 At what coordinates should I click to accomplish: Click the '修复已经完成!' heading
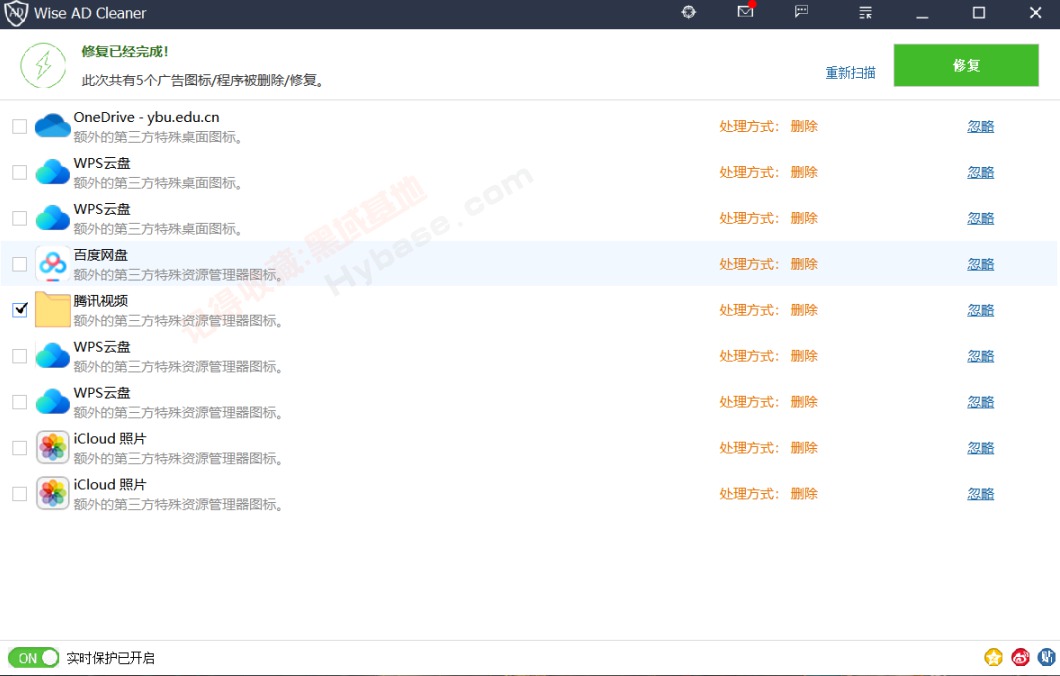pos(125,51)
